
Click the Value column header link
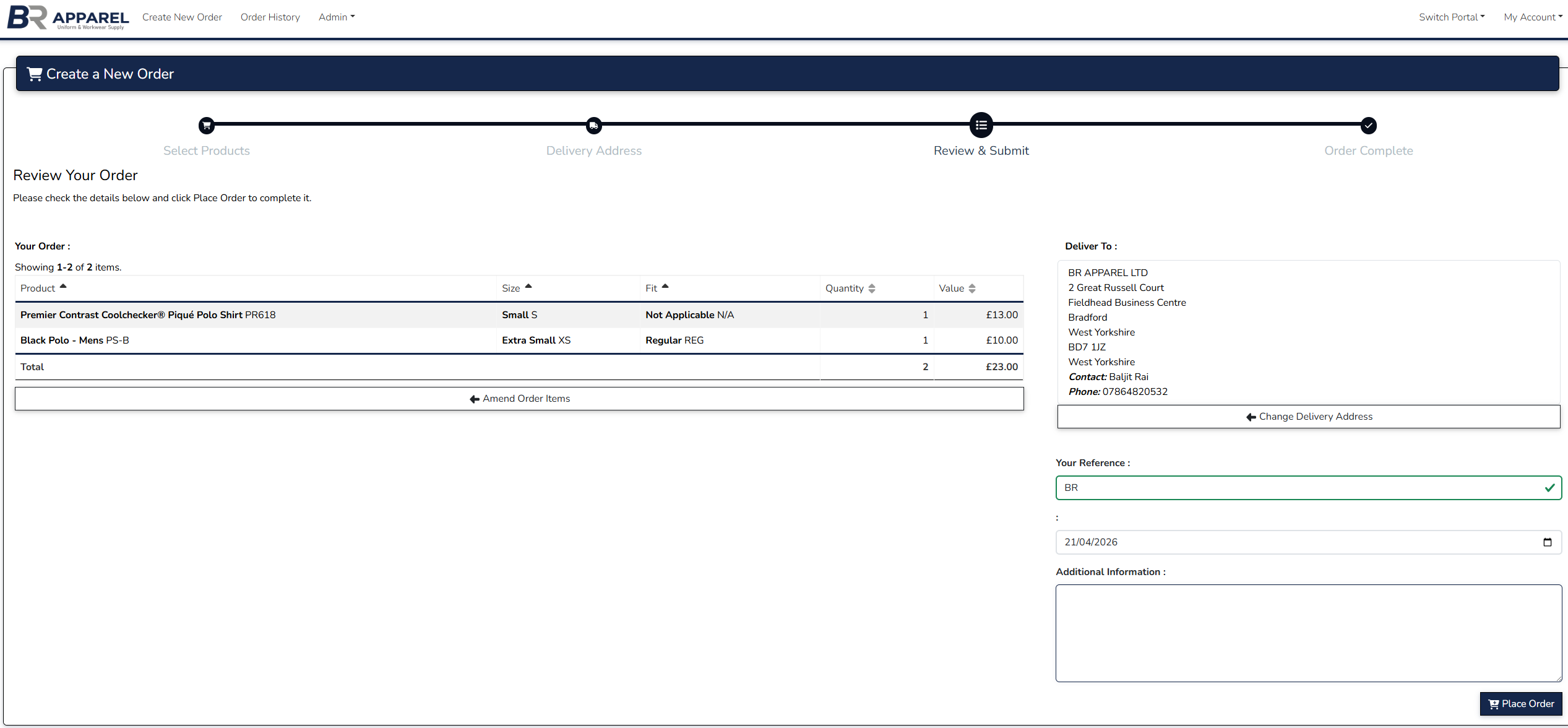point(952,288)
